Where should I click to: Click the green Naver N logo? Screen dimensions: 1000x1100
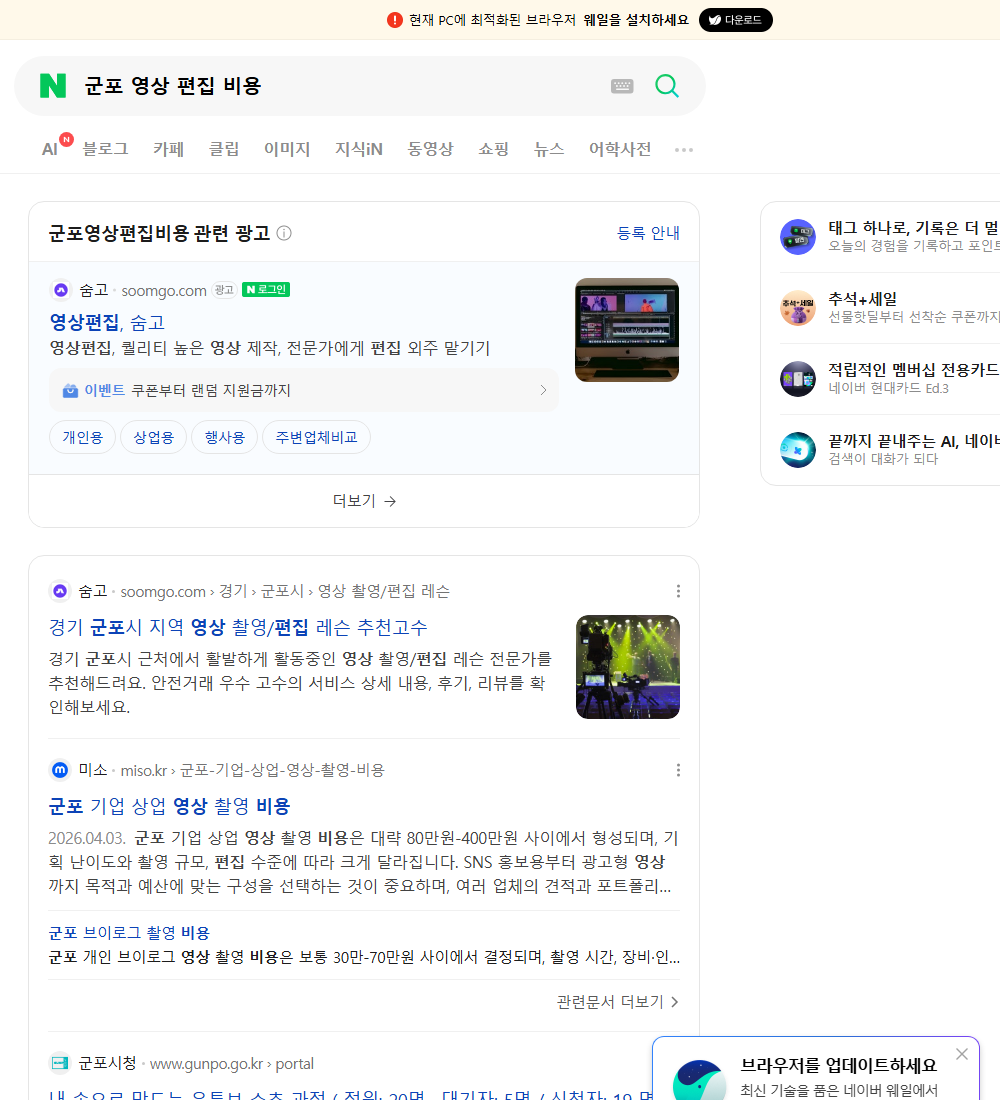pos(53,86)
